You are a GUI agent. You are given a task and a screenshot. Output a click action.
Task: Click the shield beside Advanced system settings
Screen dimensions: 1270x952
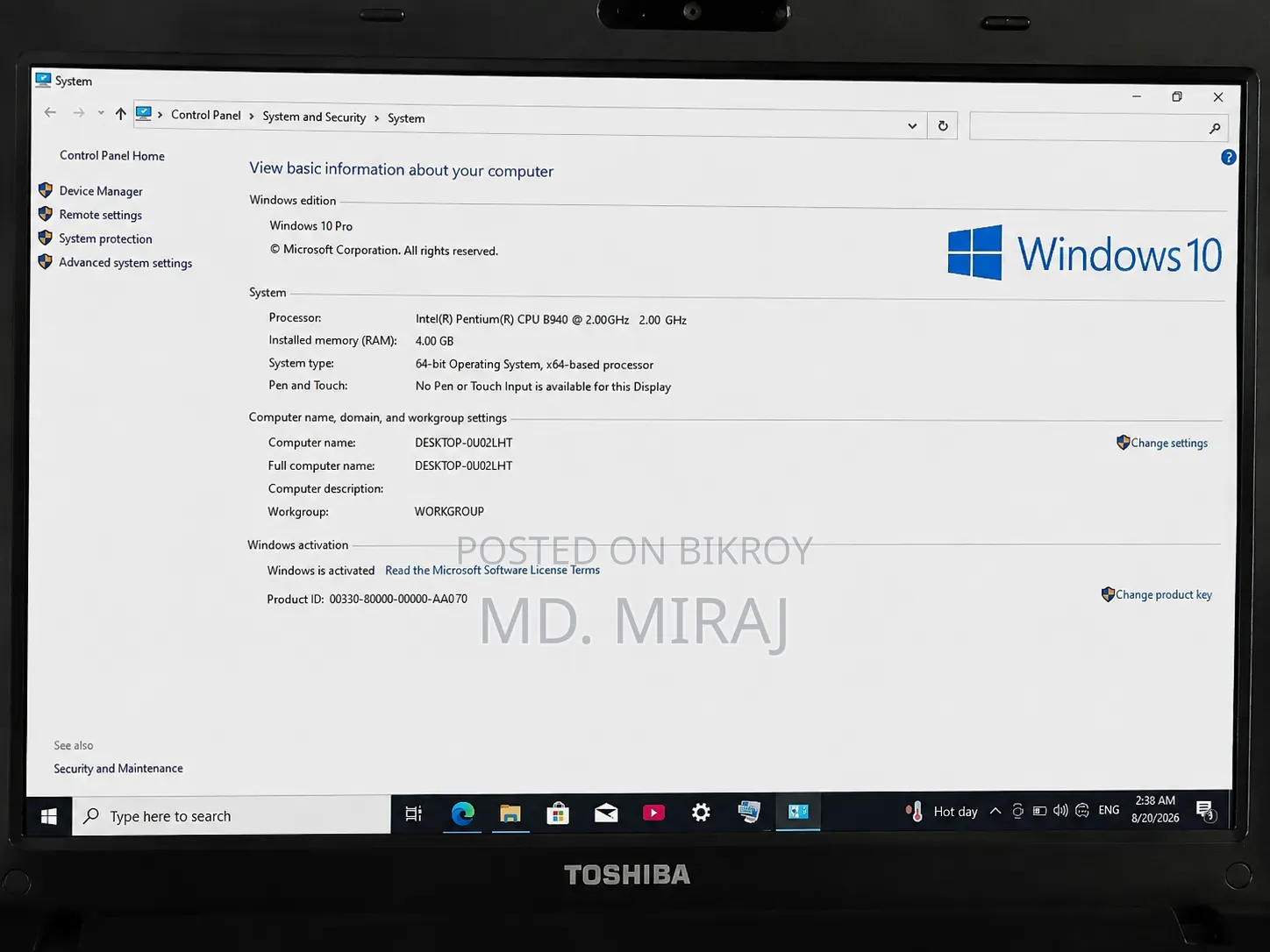(x=46, y=261)
